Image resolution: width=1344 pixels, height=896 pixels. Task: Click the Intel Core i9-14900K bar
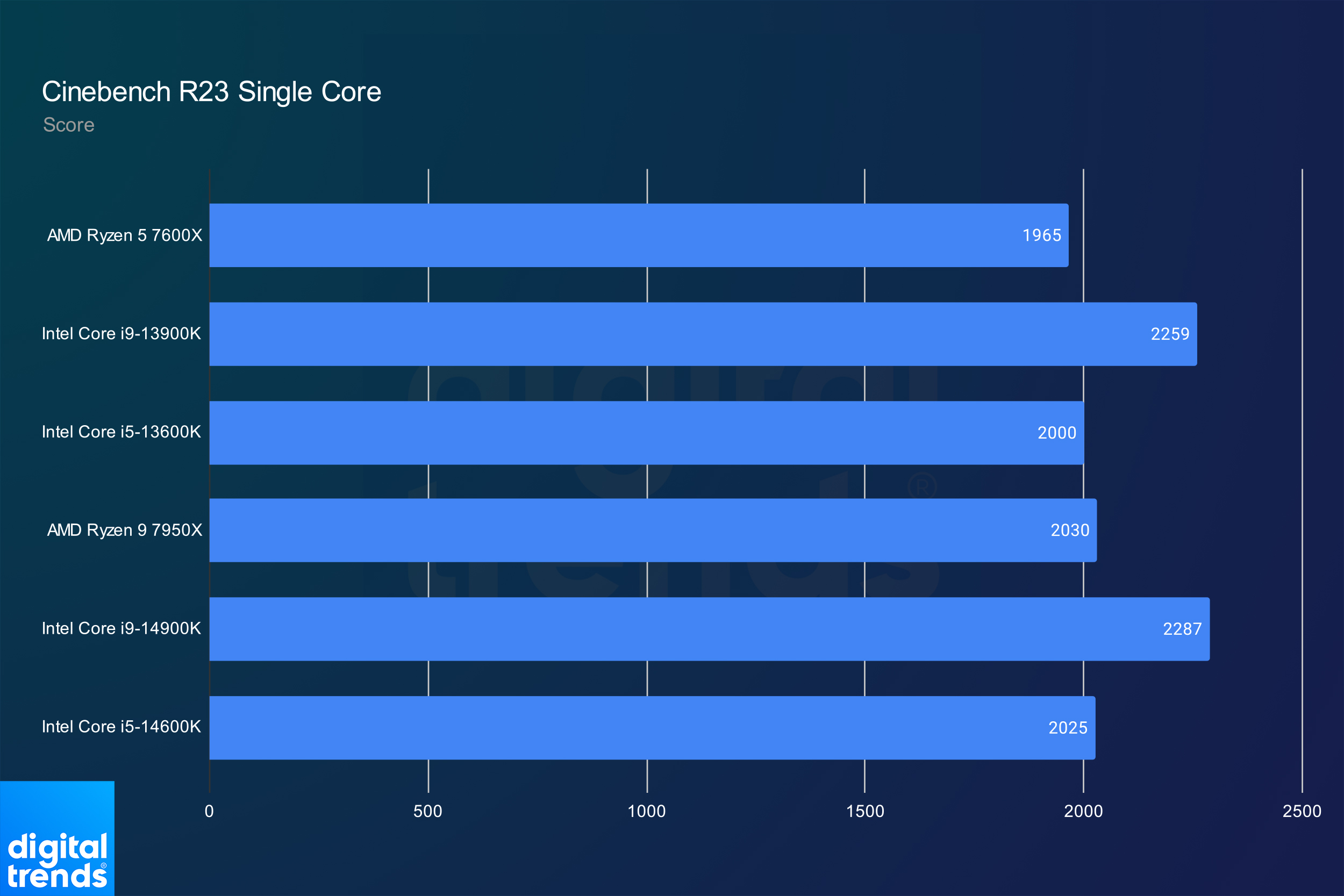coord(709,629)
